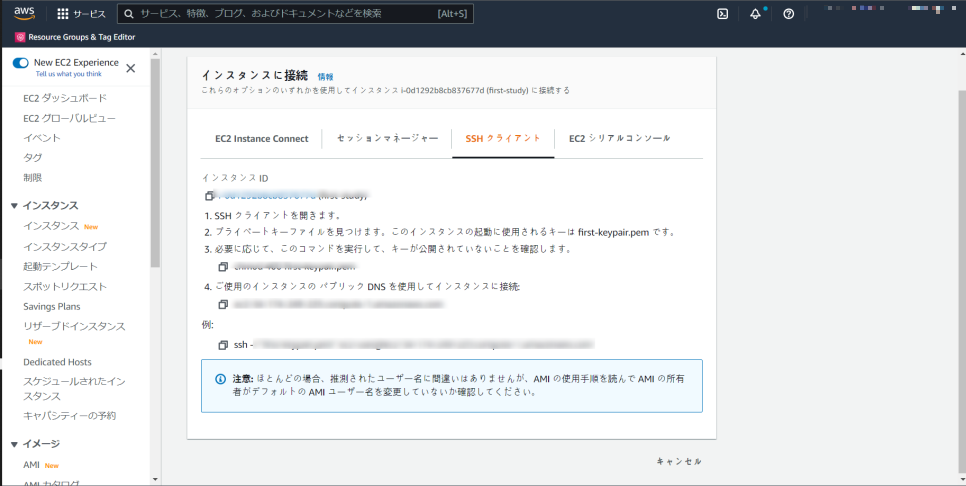Toggle the New EC2 Experience switch

click(20, 63)
